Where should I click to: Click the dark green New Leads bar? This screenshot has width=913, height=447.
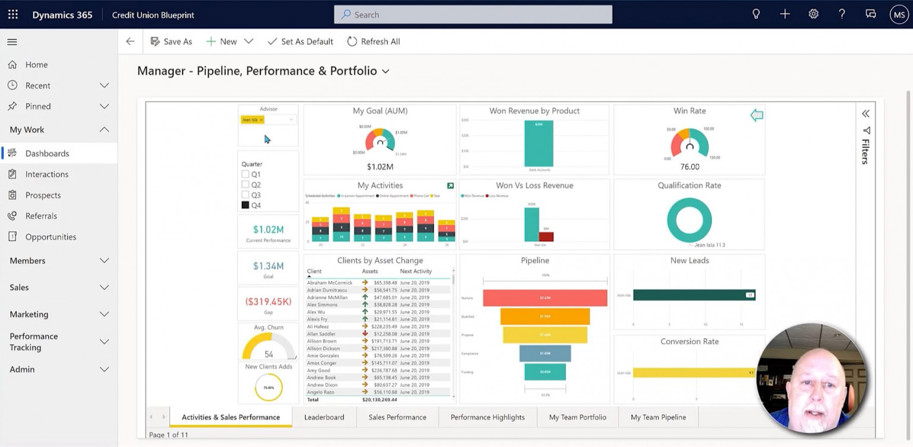pyautogui.click(x=694, y=295)
